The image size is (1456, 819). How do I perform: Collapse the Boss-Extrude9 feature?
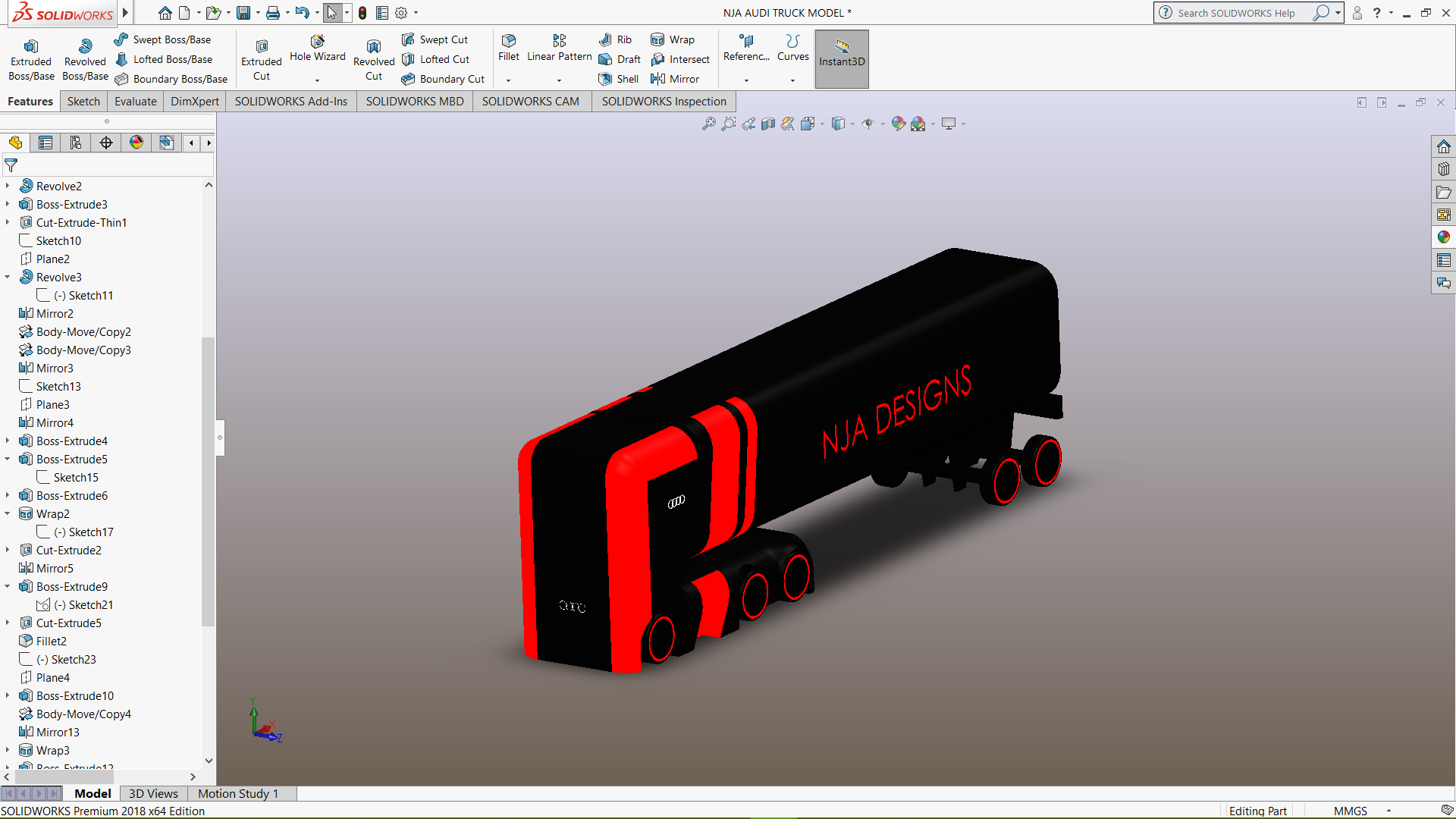[8, 586]
